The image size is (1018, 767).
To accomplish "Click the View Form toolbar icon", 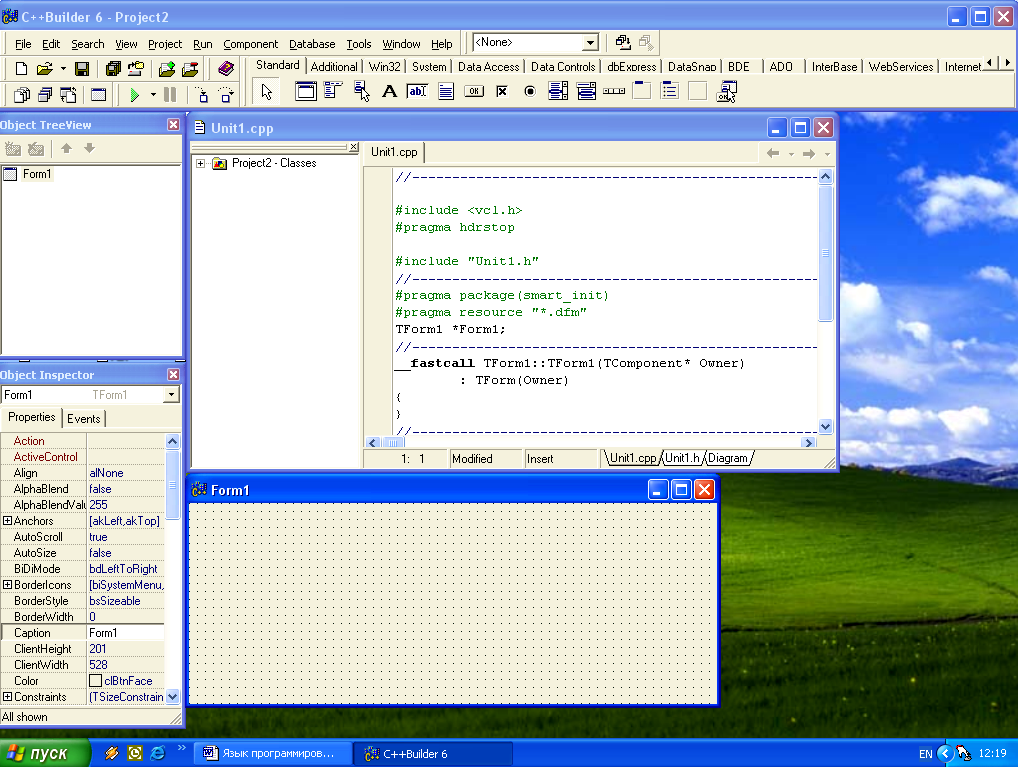I will tap(45, 95).
